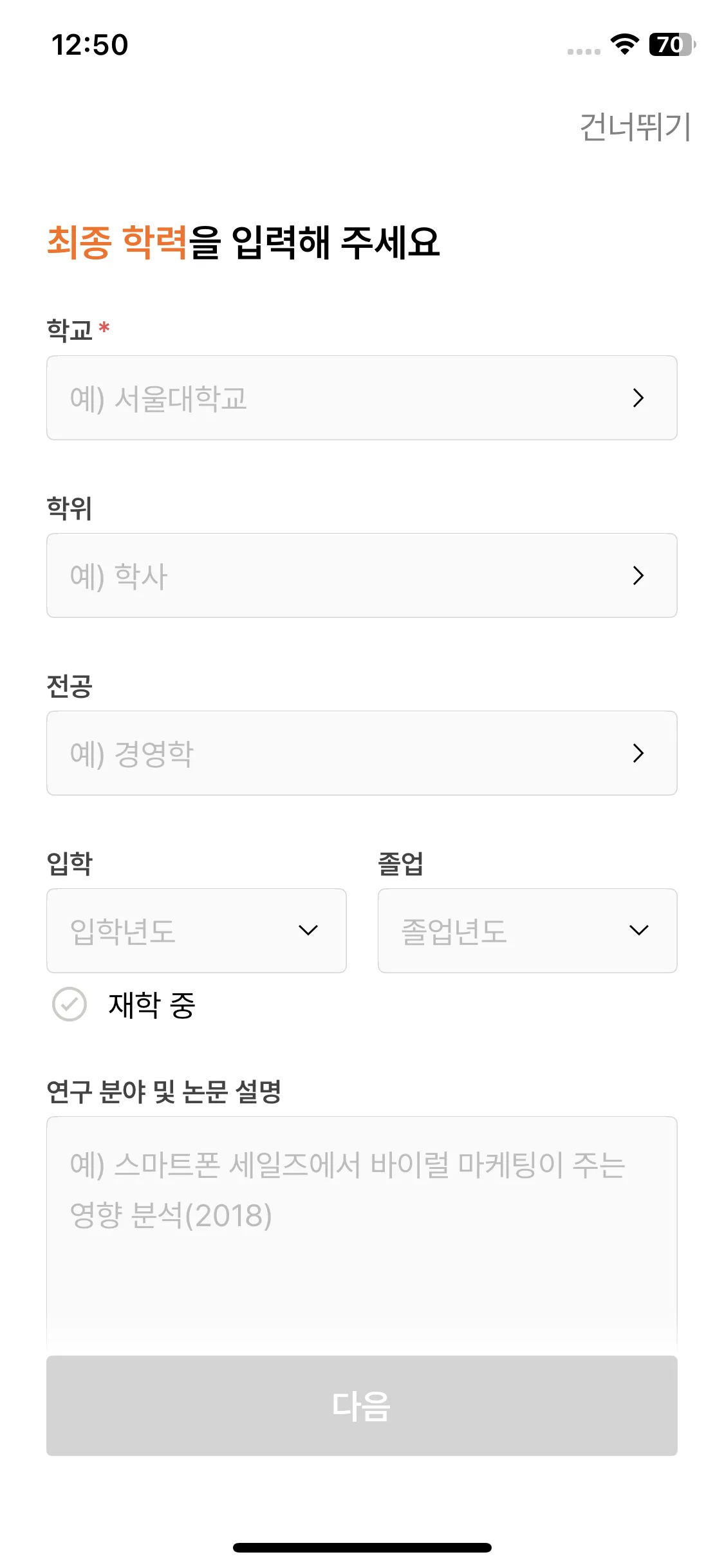Tap the chevron arrow in 전공 field
Image resolution: width=724 pixels, height=1568 pixels.
(638, 753)
